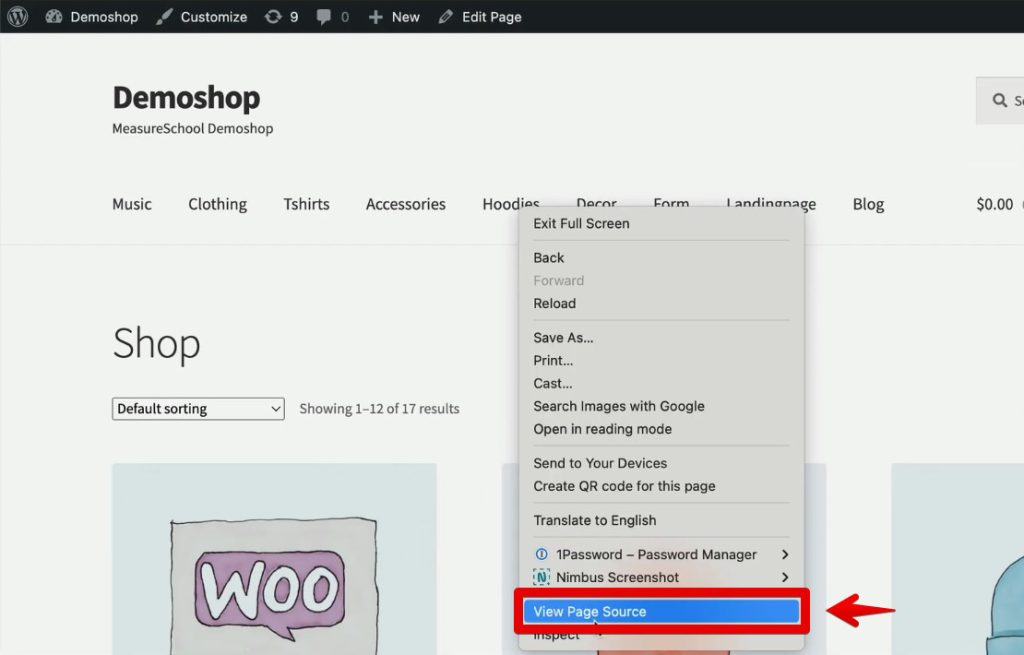Click the Edit Page pencil icon
This screenshot has width=1024, height=655.
445,16
